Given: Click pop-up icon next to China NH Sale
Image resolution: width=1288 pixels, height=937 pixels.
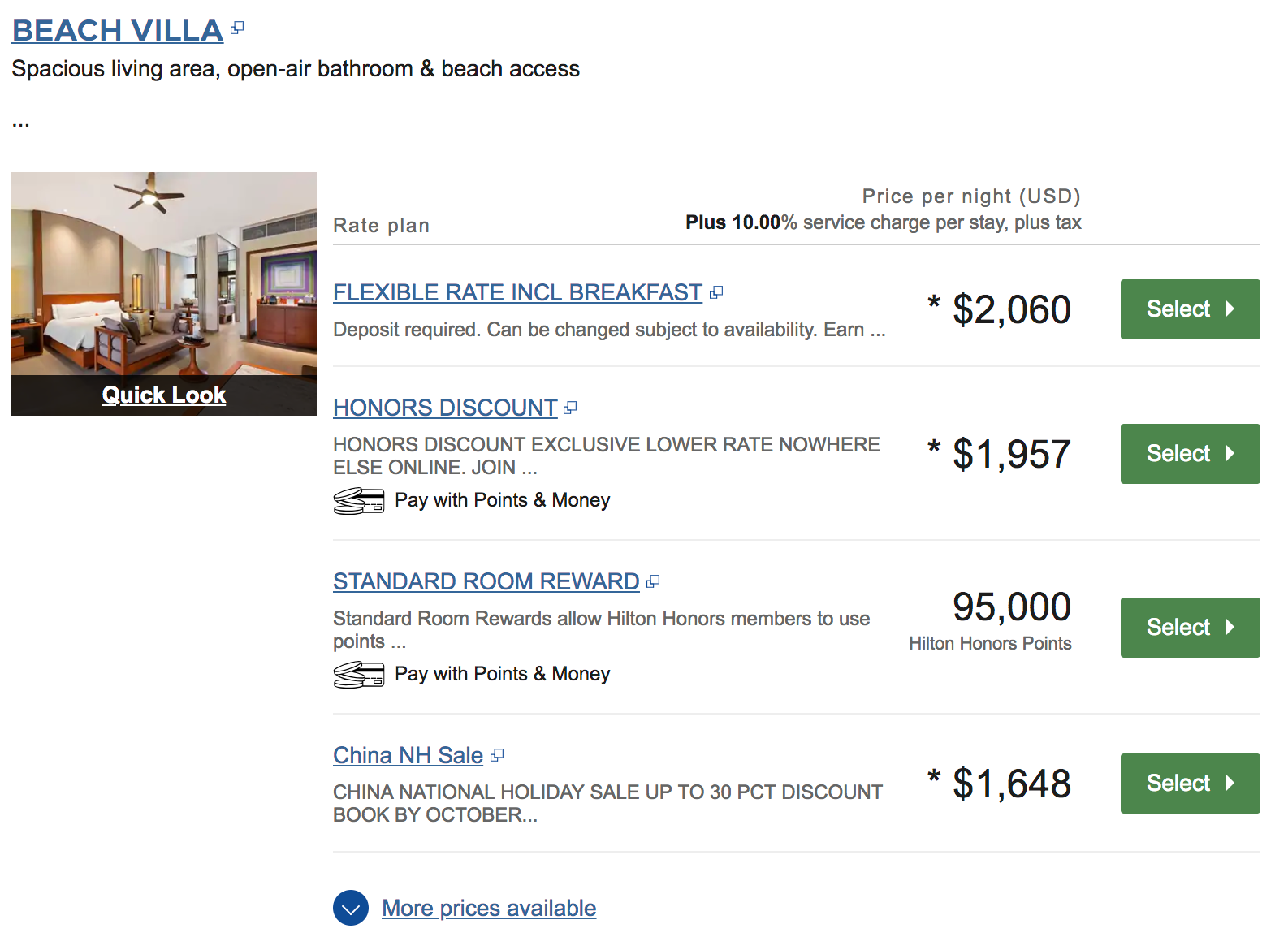Looking at the screenshot, I should click(497, 755).
